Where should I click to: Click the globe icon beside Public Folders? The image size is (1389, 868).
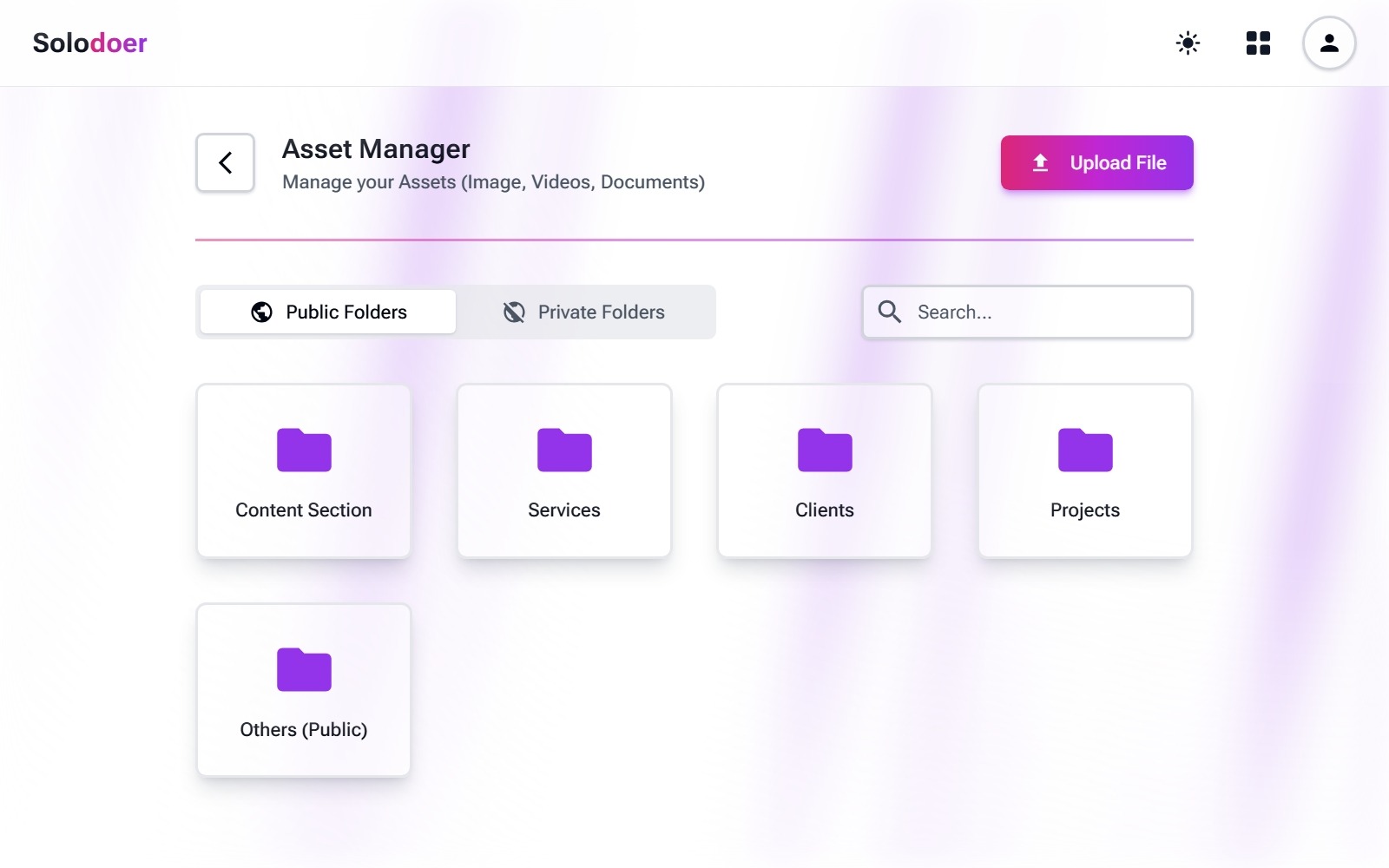[260, 312]
